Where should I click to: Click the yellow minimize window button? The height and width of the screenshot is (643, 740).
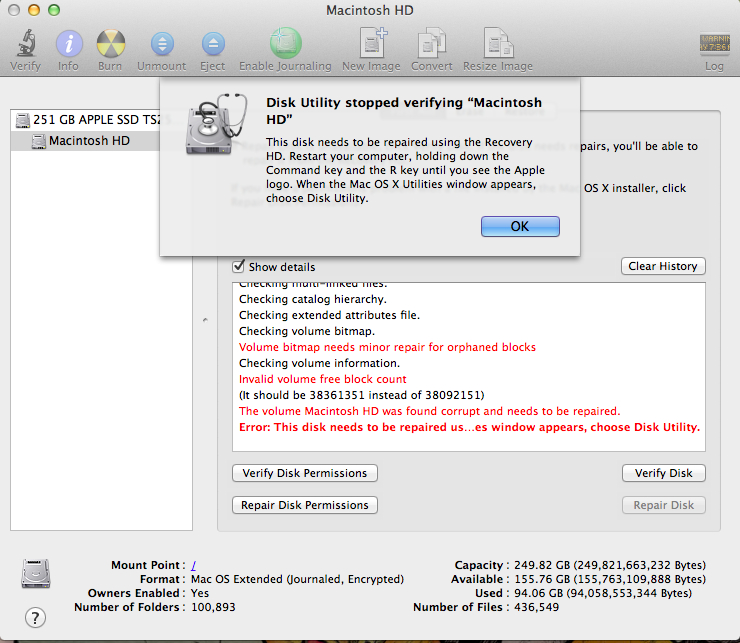(34, 10)
